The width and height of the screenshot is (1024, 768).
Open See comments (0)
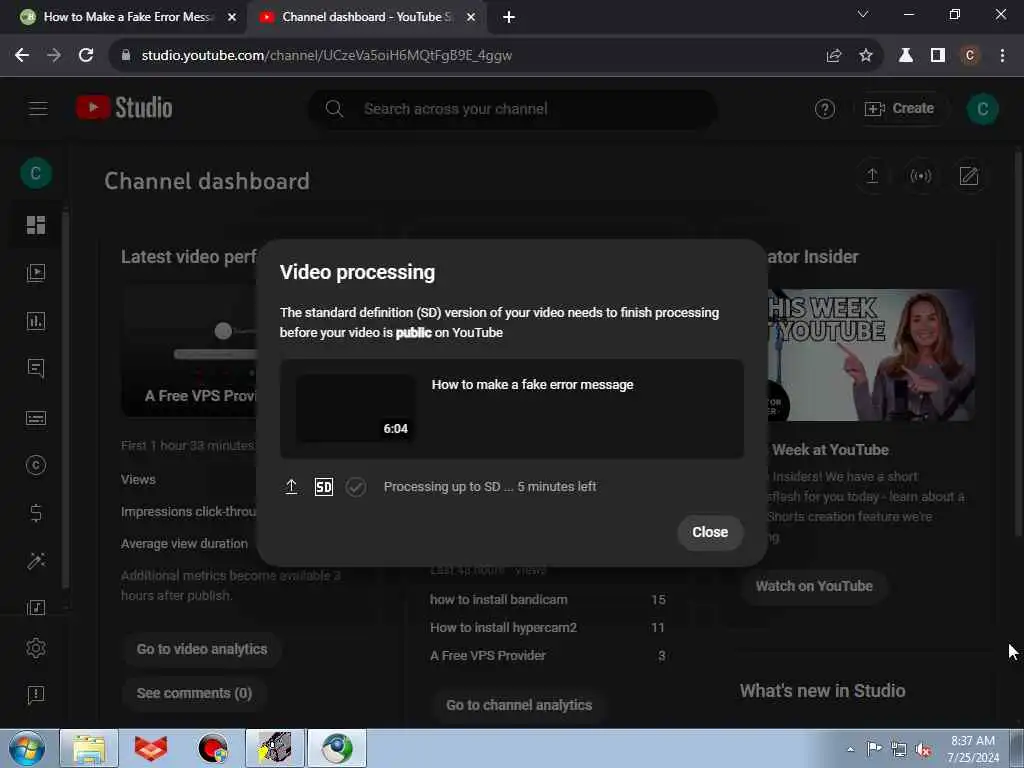(194, 694)
